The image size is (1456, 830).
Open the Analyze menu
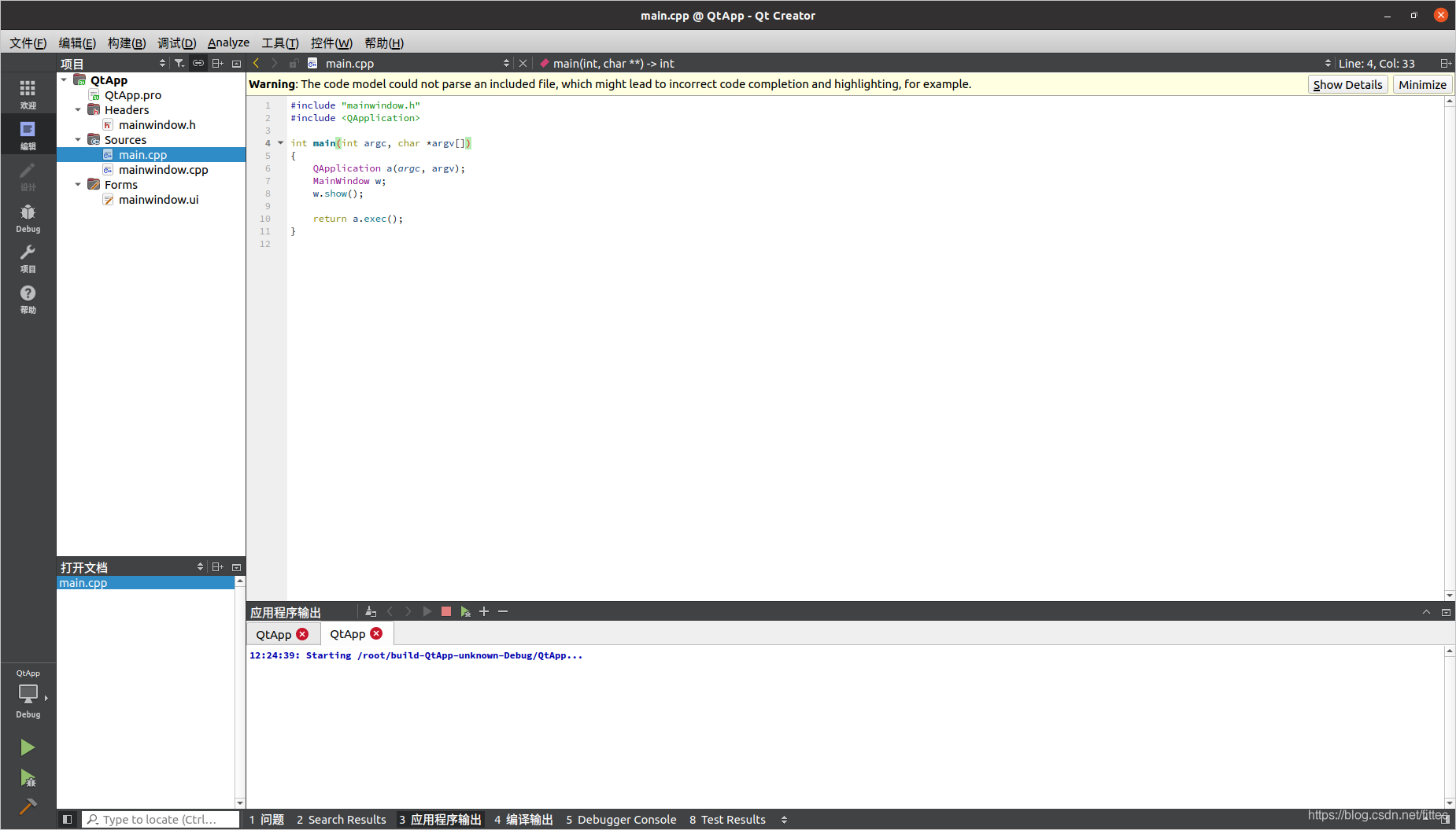pos(228,42)
